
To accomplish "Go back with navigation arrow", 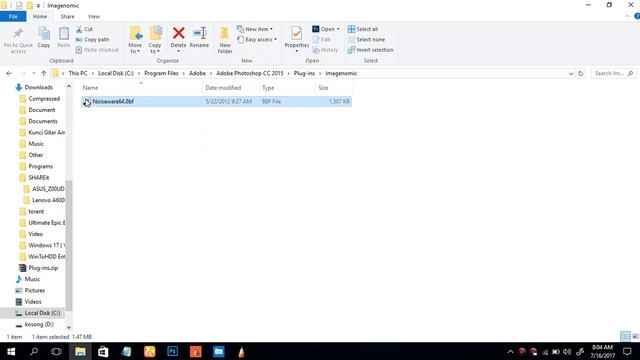I will [9, 73].
